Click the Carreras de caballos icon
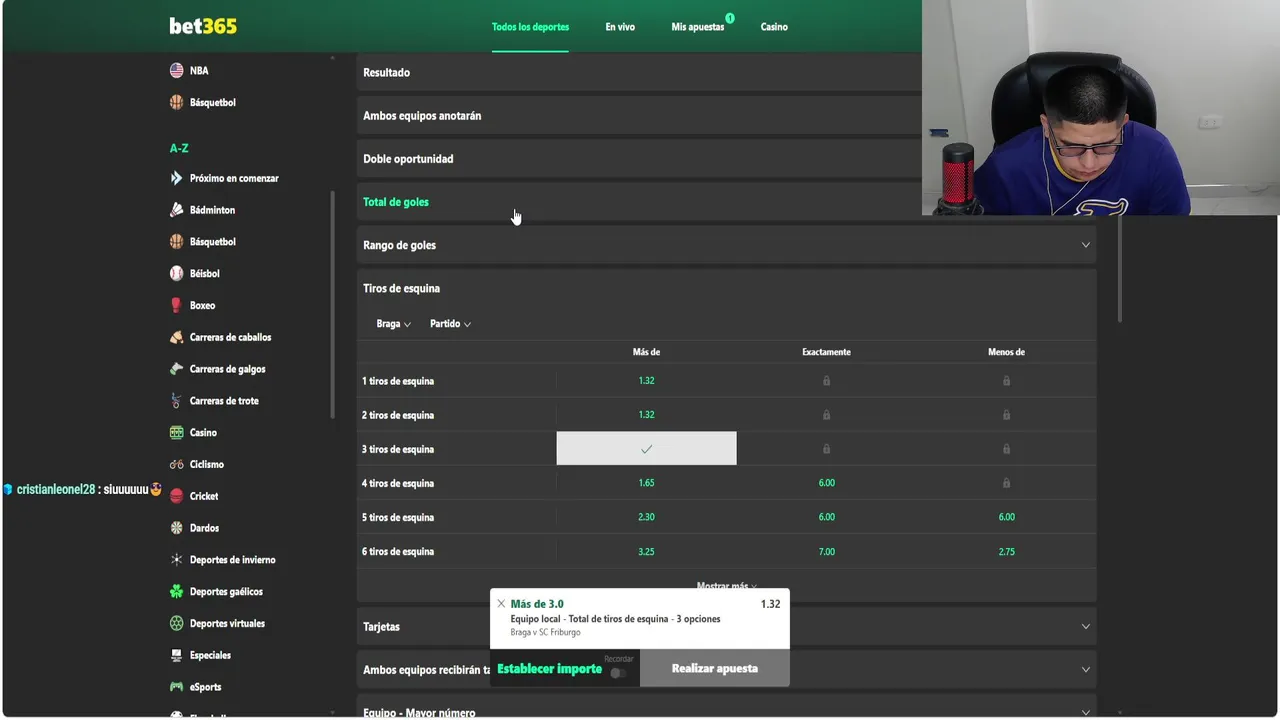Viewport: 1280px width, 720px height. tap(176, 337)
